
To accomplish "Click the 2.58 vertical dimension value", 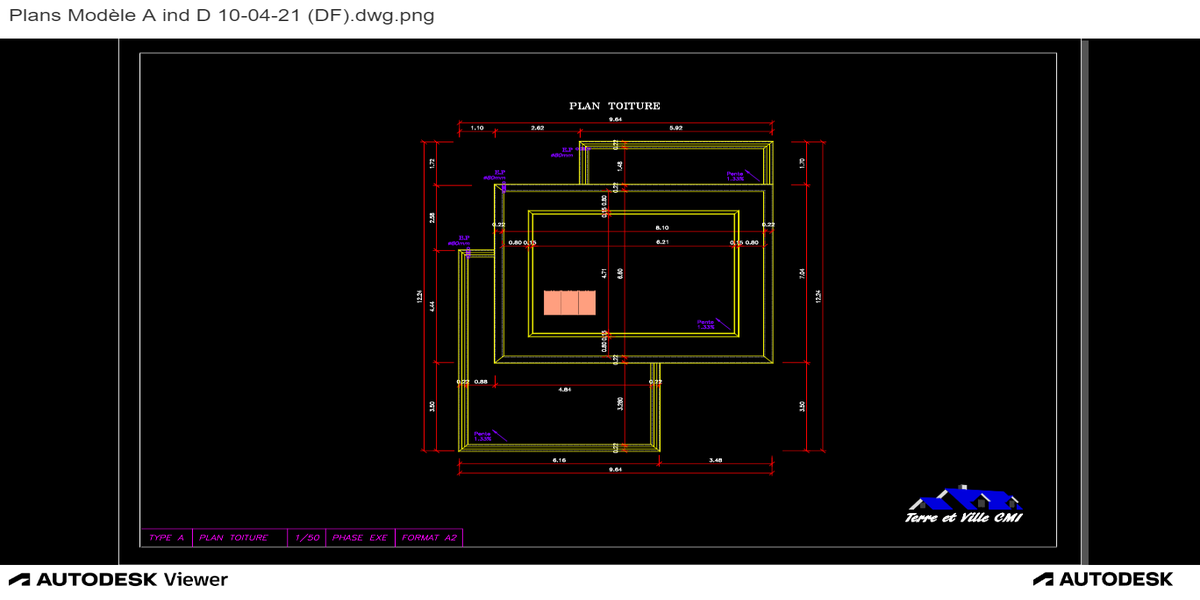I will point(432,217).
